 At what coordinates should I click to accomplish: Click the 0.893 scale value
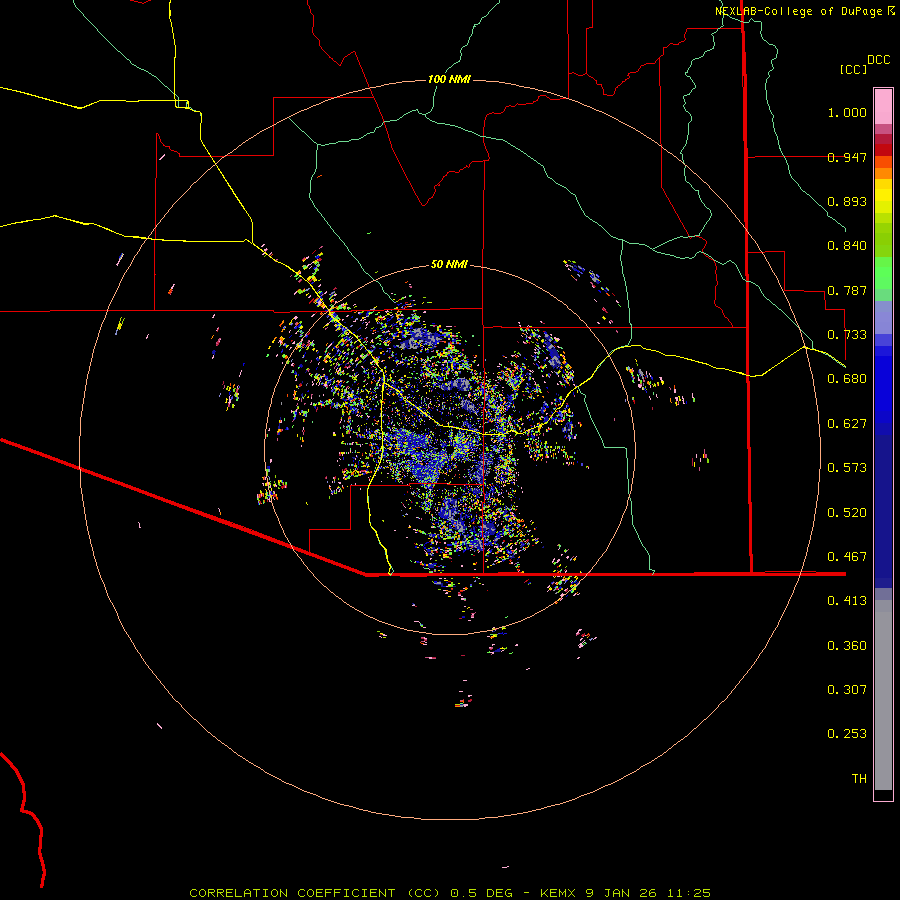click(x=847, y=201)
